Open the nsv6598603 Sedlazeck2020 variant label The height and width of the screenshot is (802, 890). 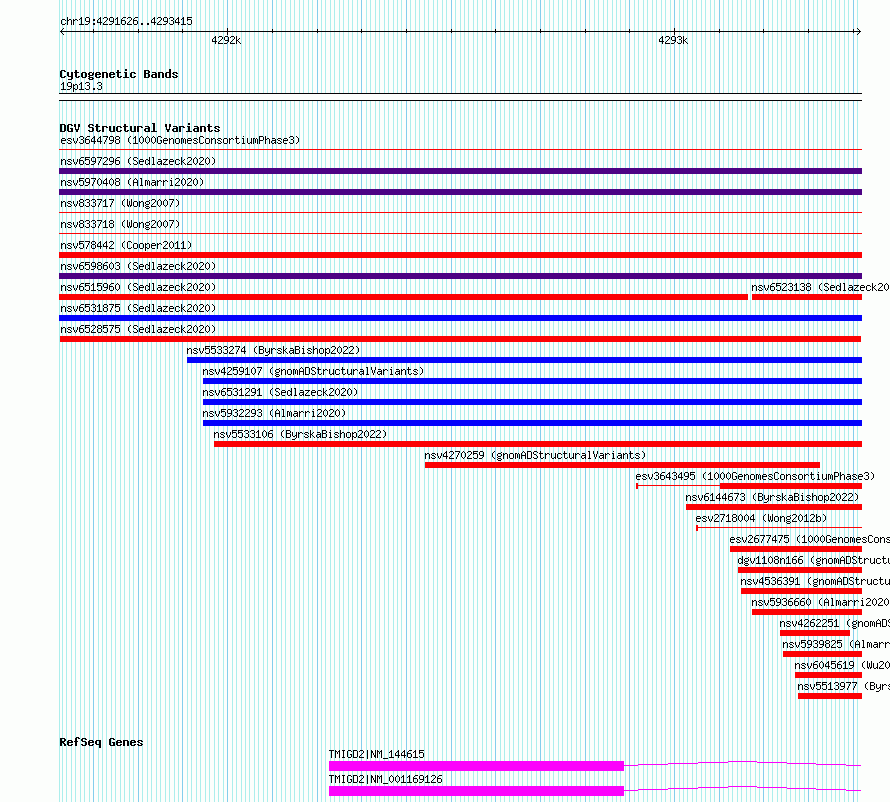[x=138, y=266]
